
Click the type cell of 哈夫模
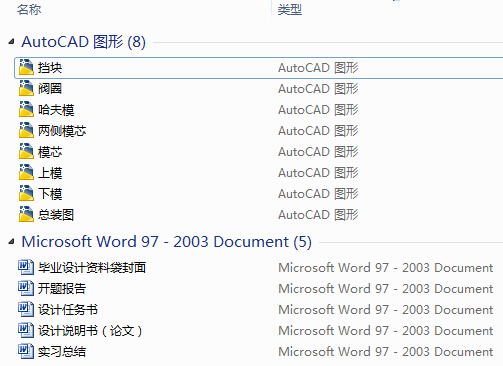(x=318, y=110)
